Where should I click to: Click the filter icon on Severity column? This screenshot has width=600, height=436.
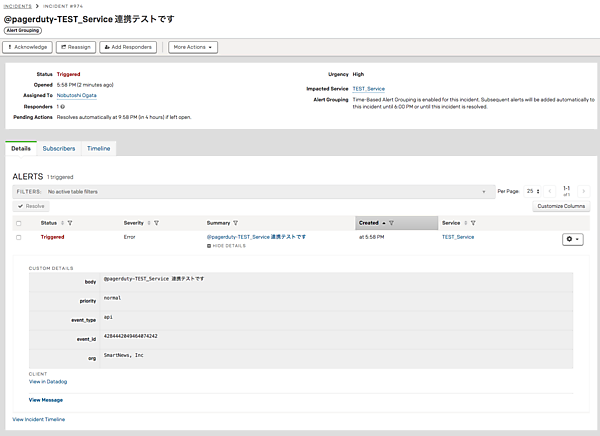pyautogui.click(x=157, y=223)
